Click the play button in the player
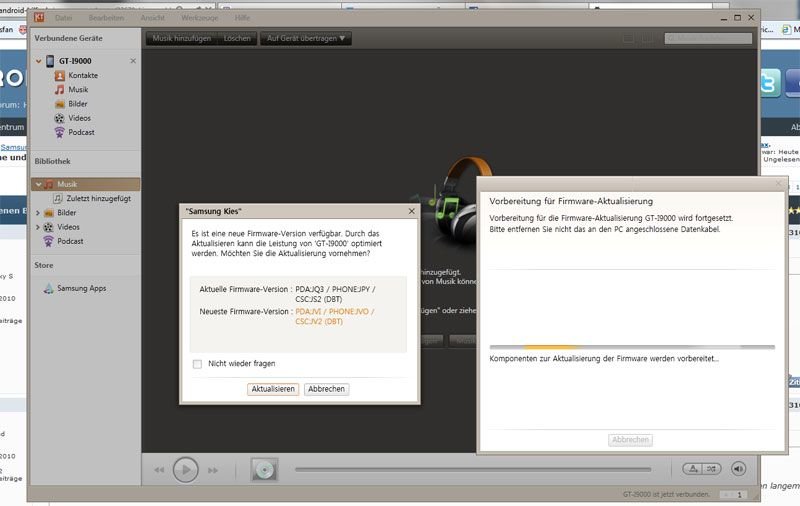Viewport: 800px width, 506px height. (185, 469)
